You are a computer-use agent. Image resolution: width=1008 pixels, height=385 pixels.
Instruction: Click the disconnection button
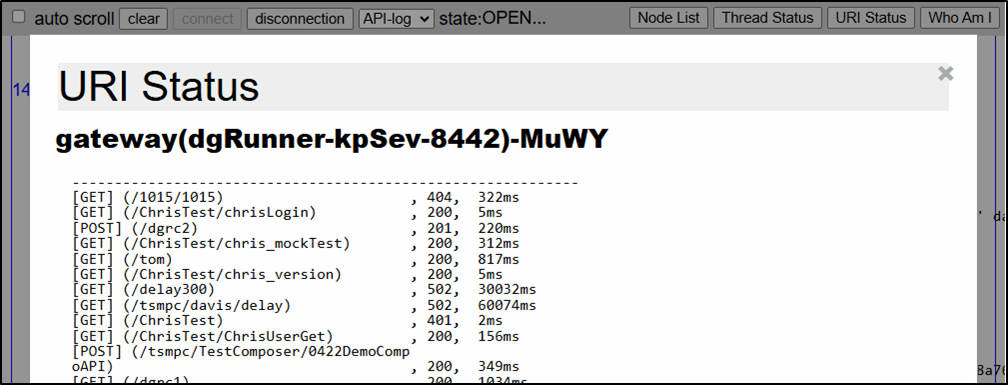pyautogui.click(x=300, y=18)
